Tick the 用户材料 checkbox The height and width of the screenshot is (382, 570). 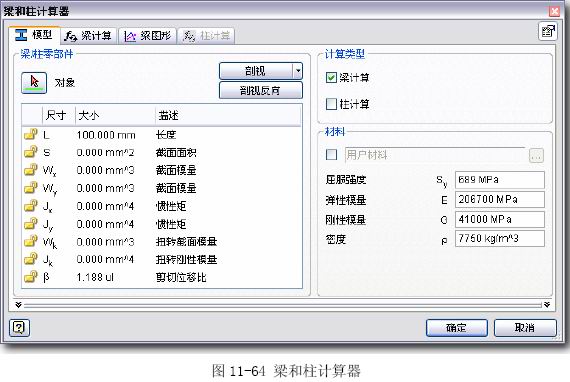pyautogui.click(x=331, y=155)
